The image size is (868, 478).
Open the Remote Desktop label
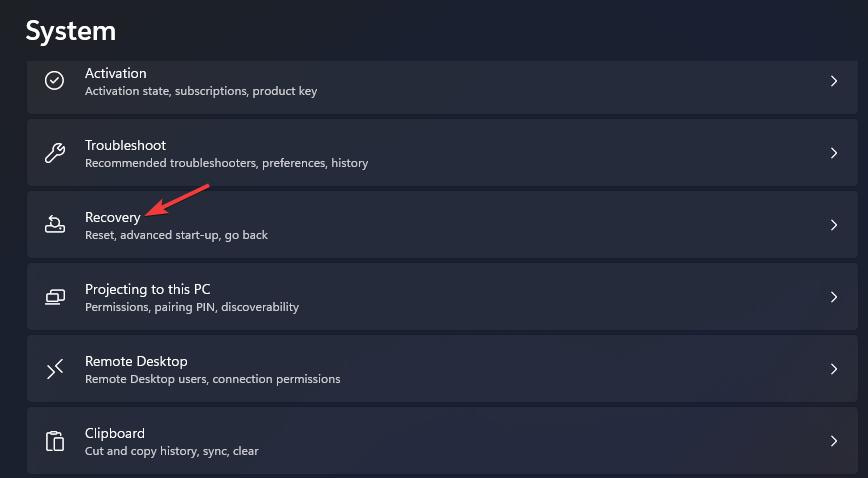click(136, 361)
